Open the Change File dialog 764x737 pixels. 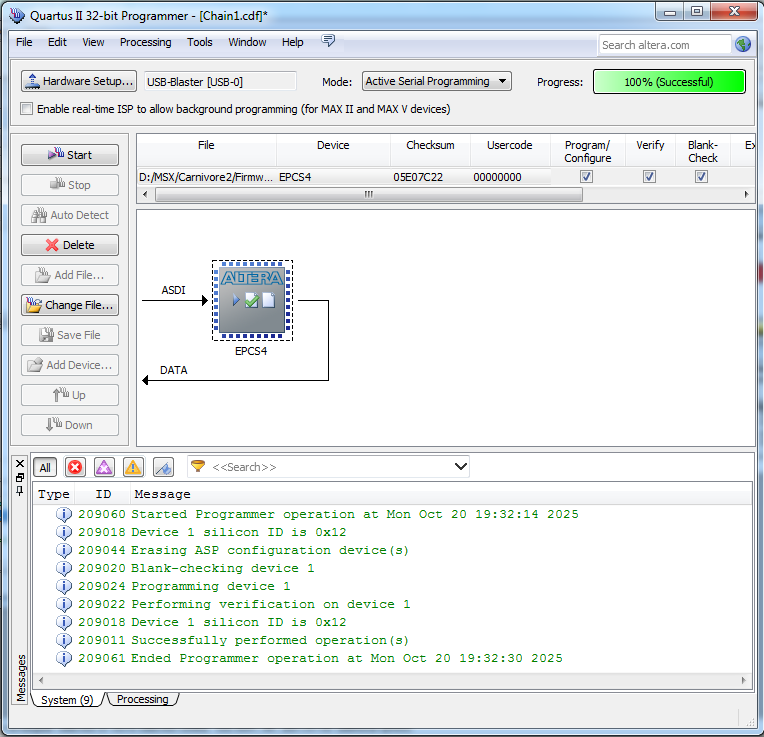coord(70,305)
